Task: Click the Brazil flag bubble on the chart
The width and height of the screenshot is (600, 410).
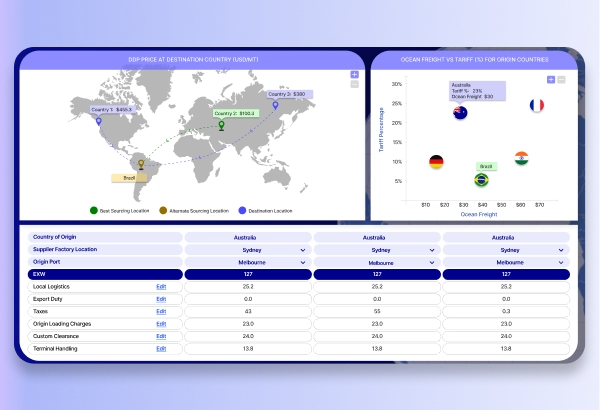Action: [x=481, y=180]
